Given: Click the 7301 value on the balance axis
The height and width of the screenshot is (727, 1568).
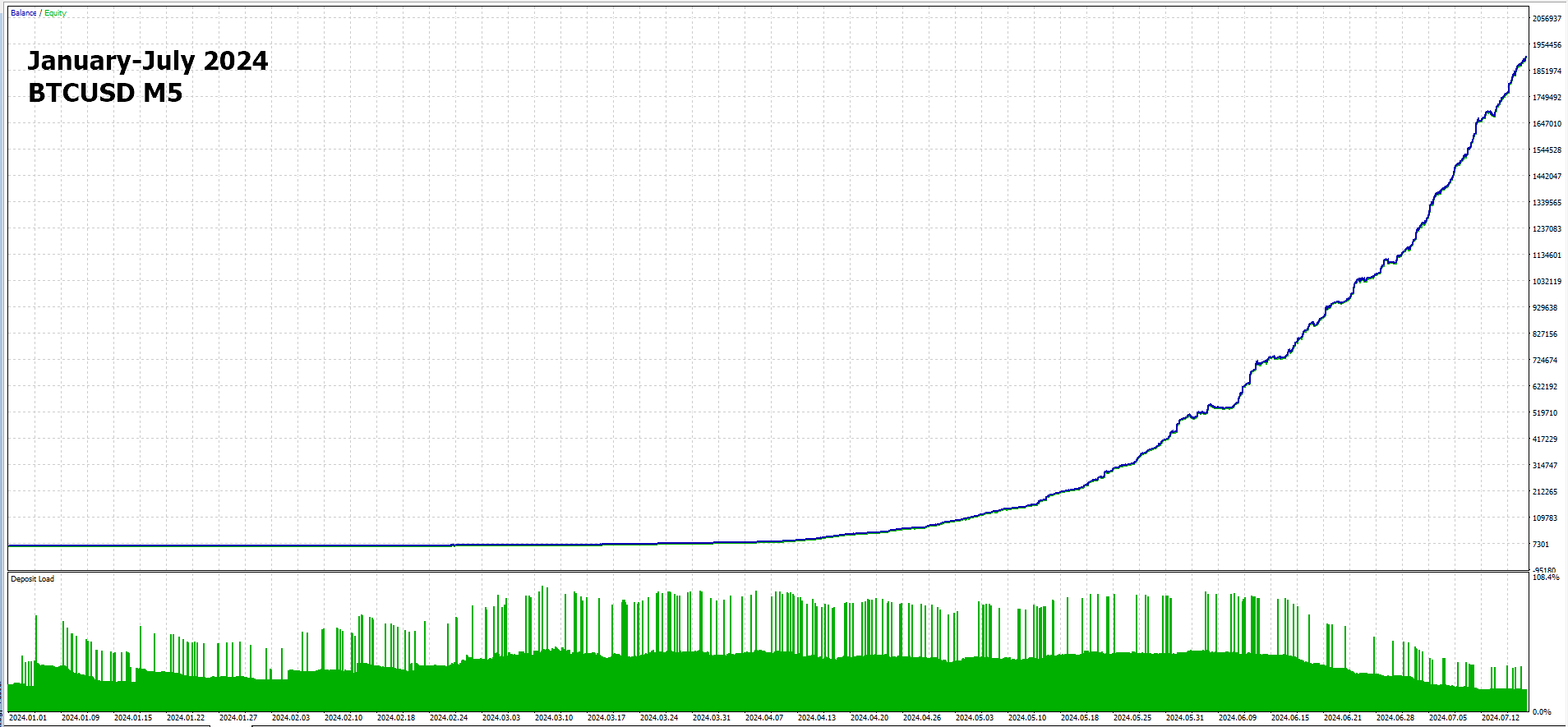Looking at the screenshot, I should pyautogui.click(x=1540, y=545).
